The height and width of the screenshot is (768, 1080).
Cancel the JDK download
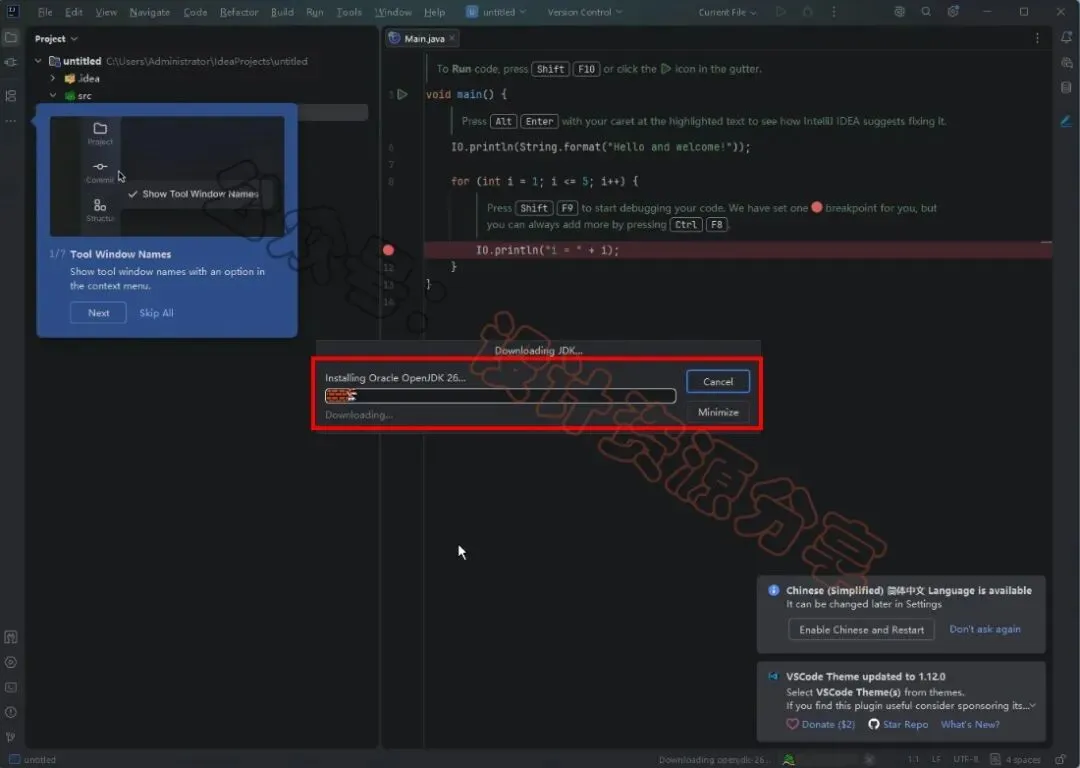pos(718,382)
